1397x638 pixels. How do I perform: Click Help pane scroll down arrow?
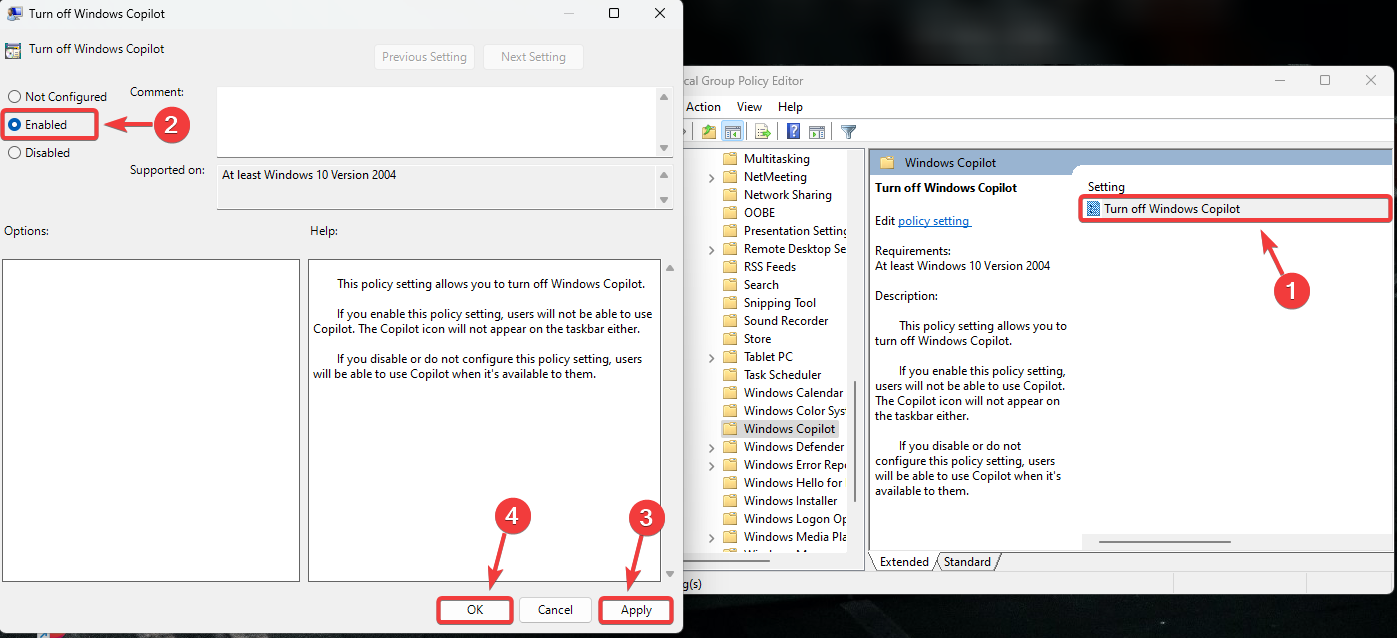[x=669, y=574]
